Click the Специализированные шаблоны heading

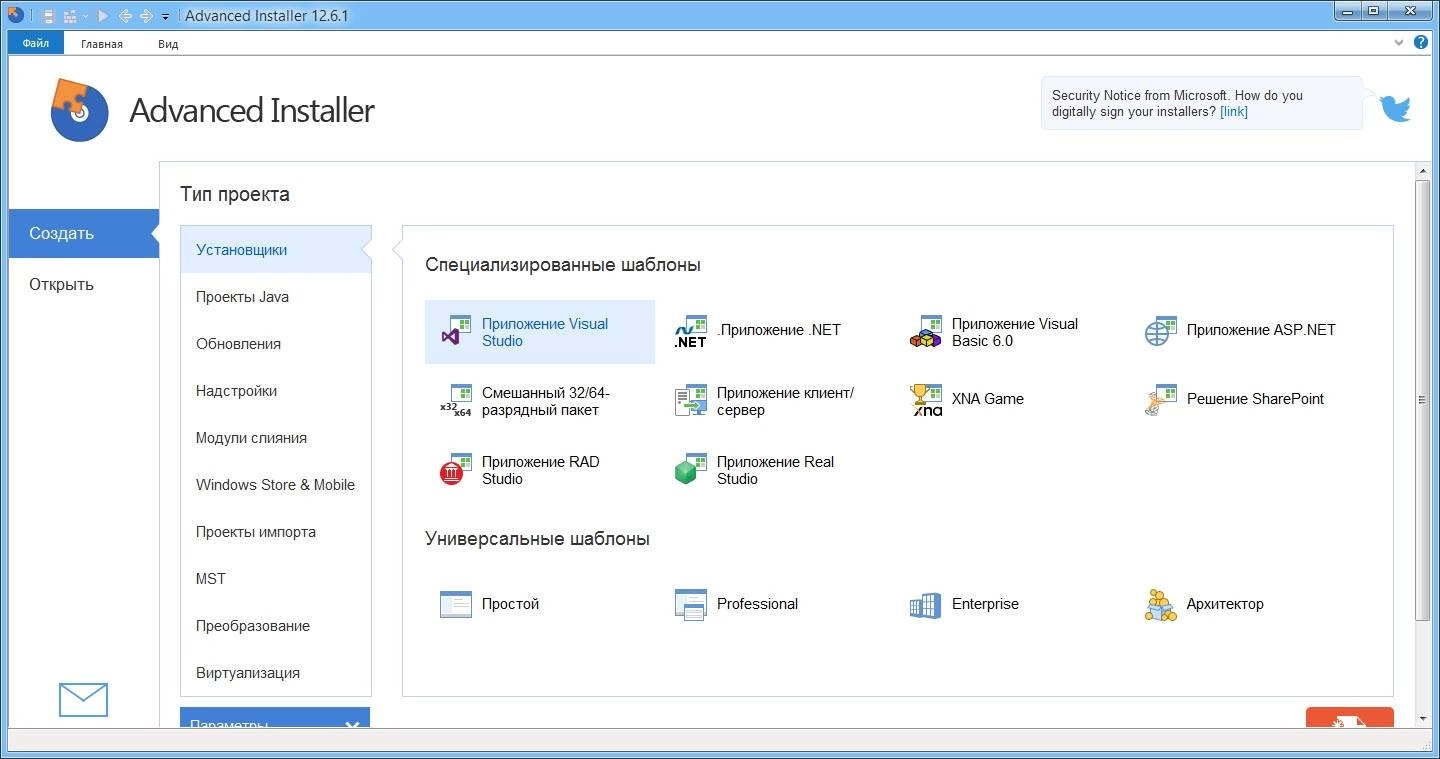tap(563, 265)
